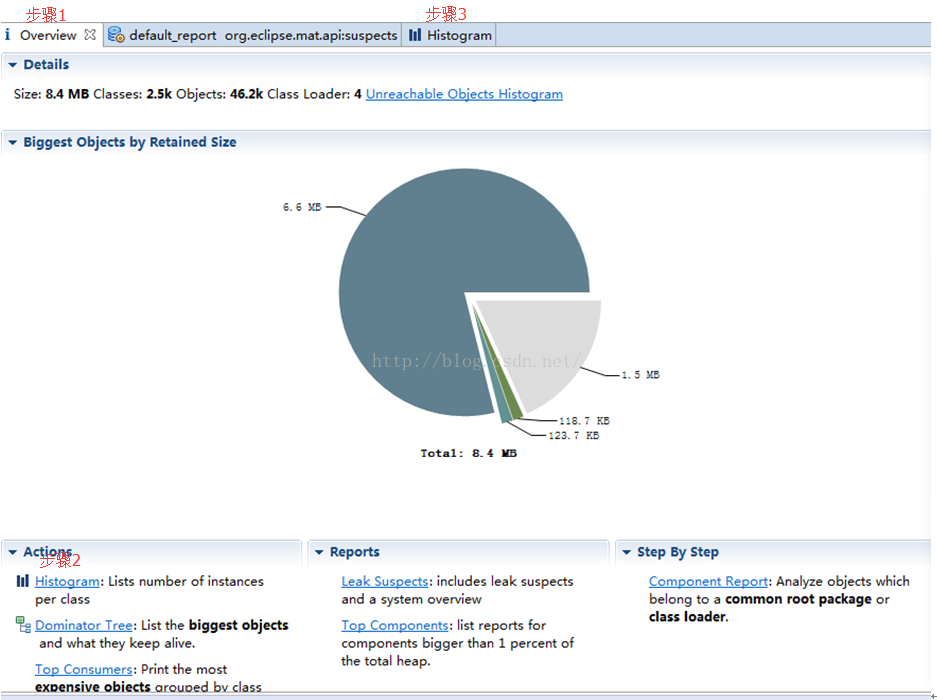This screenshot has width=937, height=700.
Task: Click the Histogram icon in Actions
Action: (23, 580)
